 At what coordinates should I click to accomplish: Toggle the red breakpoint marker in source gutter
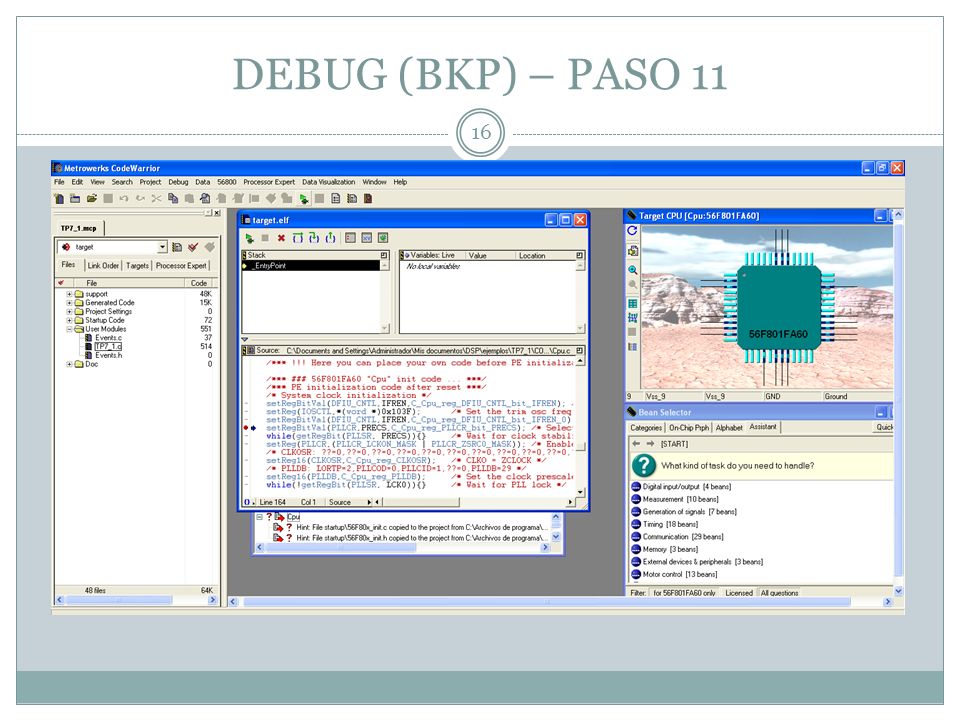[x=246, y=427]
